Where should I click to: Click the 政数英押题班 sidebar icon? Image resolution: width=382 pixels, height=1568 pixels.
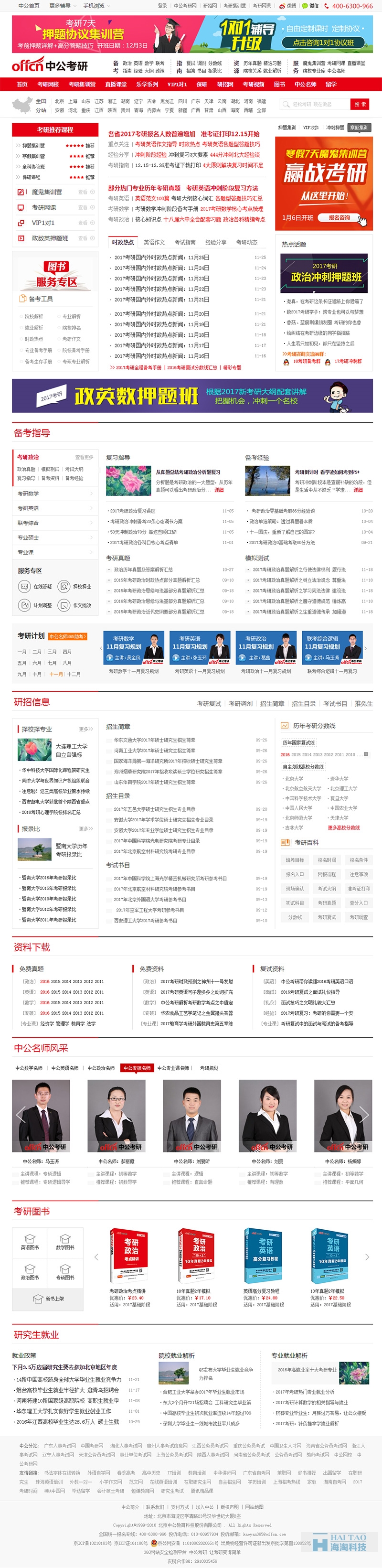click(x=21, y=238)
